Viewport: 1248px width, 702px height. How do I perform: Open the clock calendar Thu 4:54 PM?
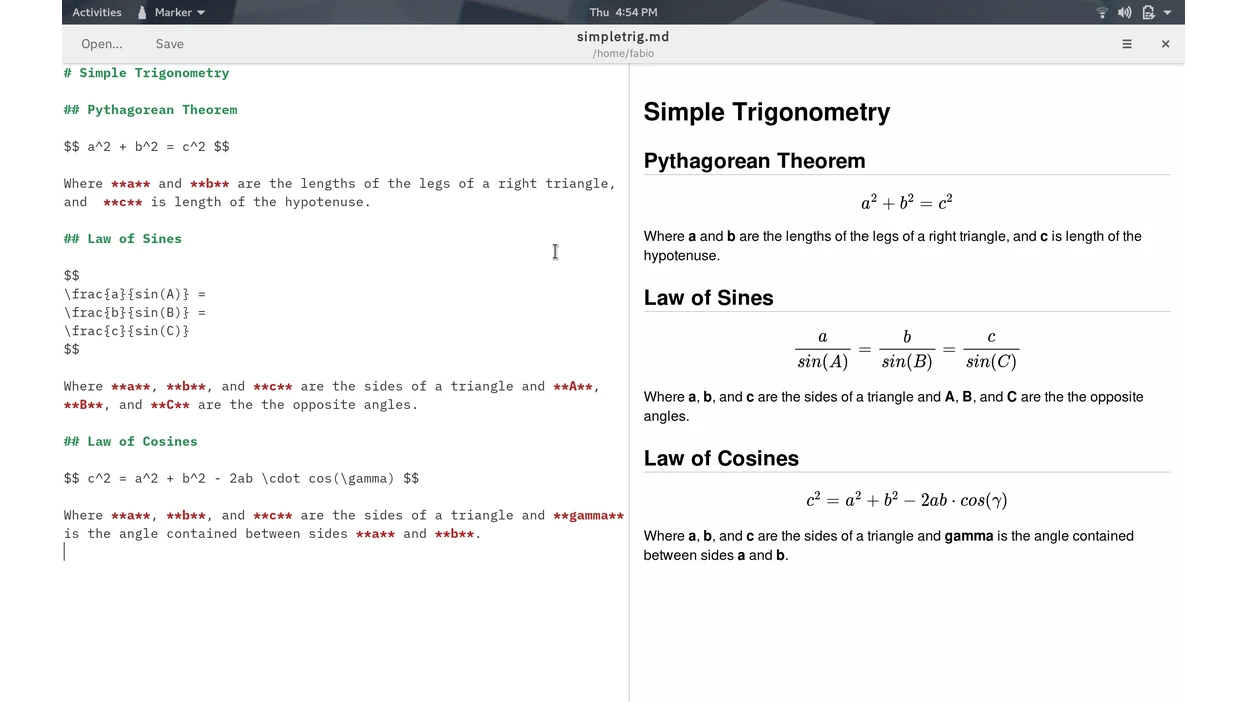tap(623, 12)
